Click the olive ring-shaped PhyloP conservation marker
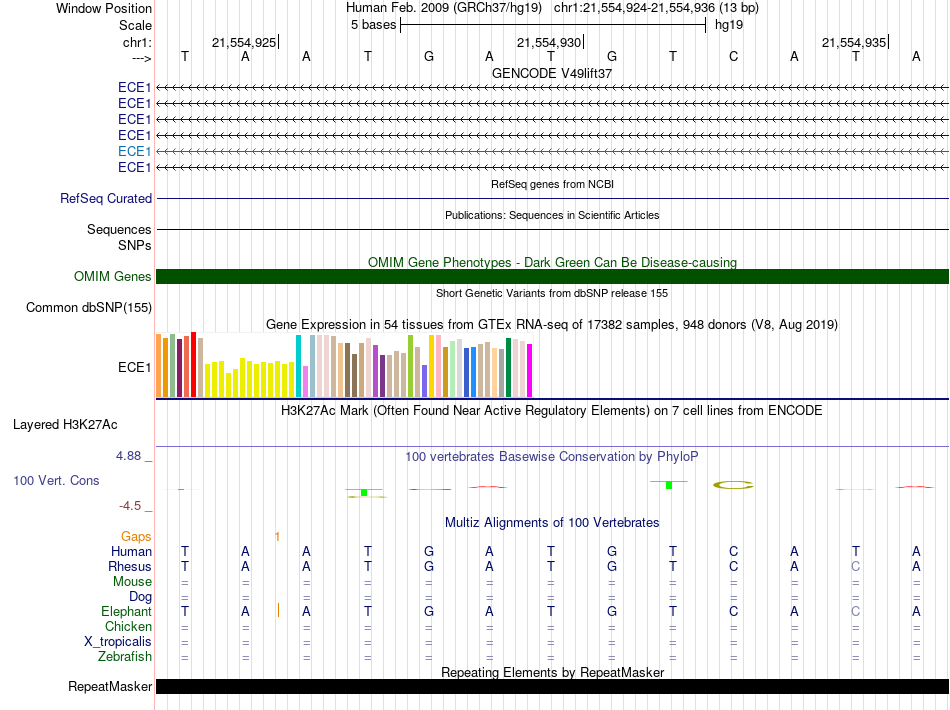The image size is (950, 710). coord(733,485)
